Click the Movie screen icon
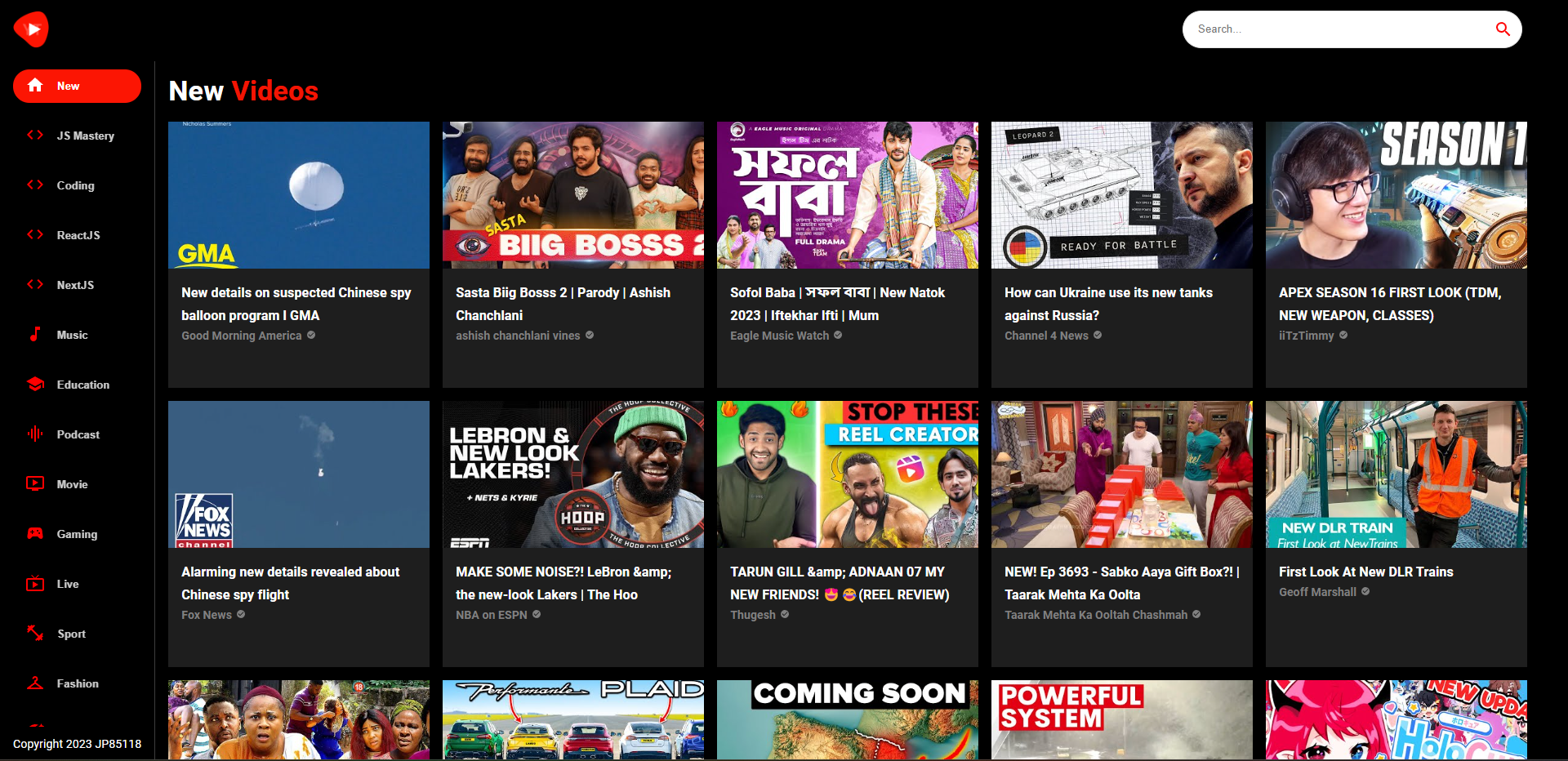This screenshot has height=761, width=1568. (x=35, y=484)
